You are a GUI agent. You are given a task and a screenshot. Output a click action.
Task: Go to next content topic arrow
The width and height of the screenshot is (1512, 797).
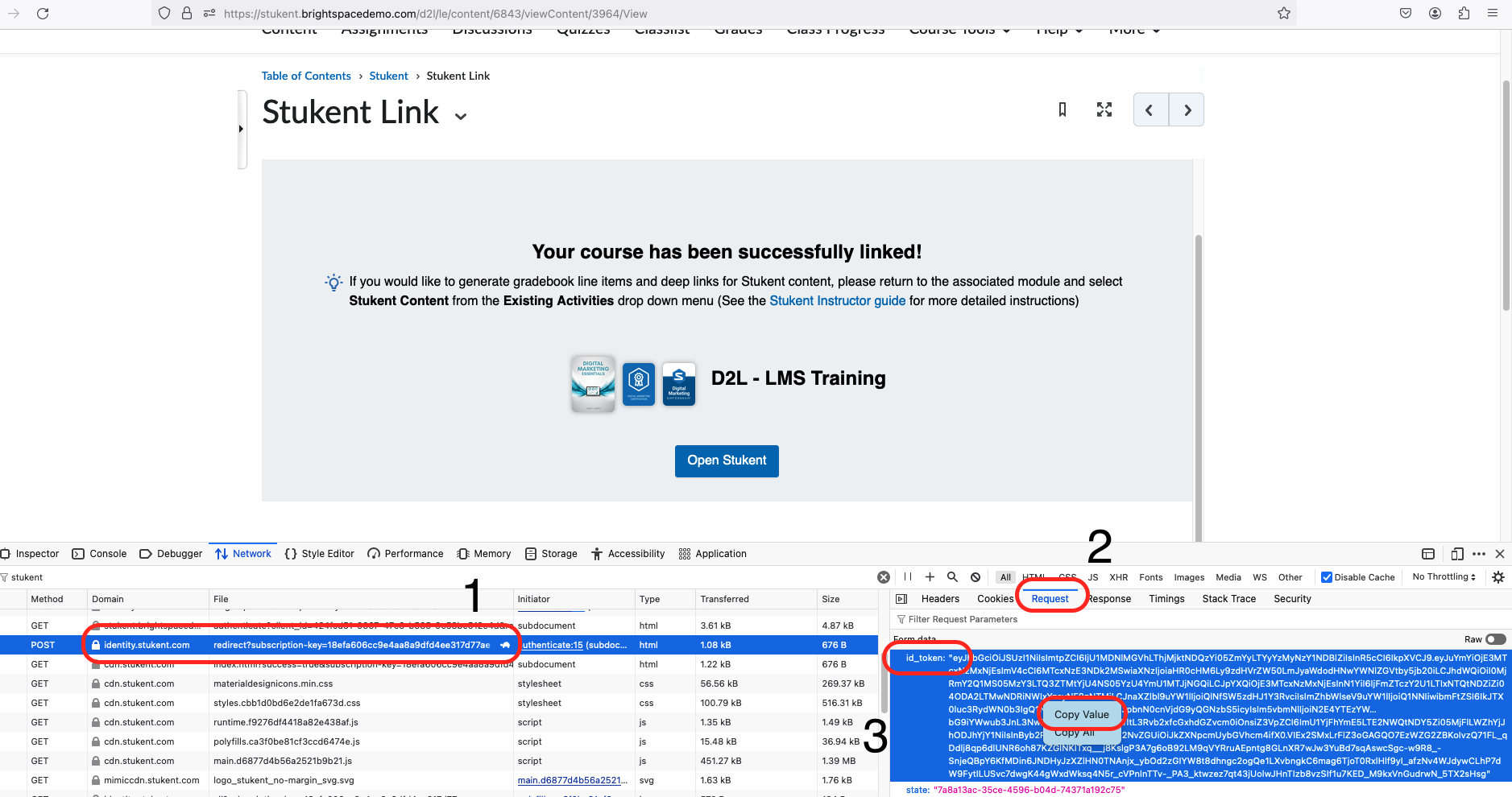[1187, 110]
